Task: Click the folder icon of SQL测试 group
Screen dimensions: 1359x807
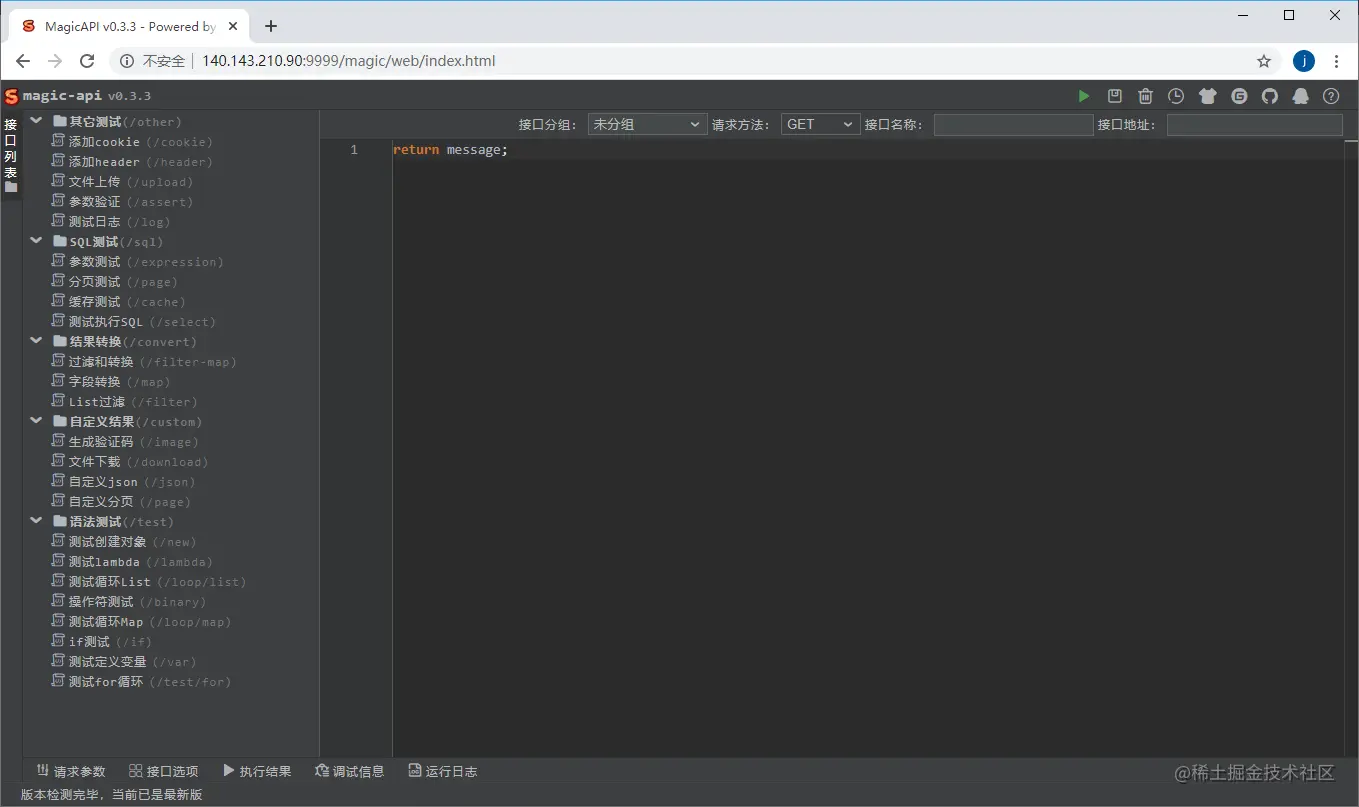Action: click(x=60, y=241)
